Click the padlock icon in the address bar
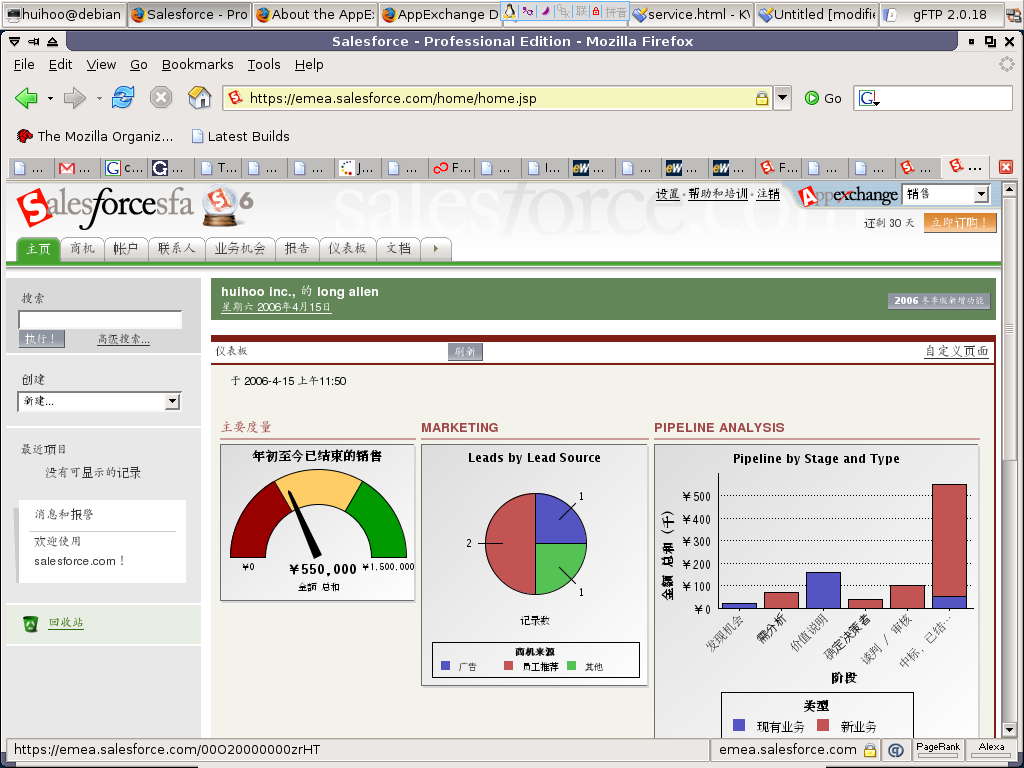 click(761, 99)
